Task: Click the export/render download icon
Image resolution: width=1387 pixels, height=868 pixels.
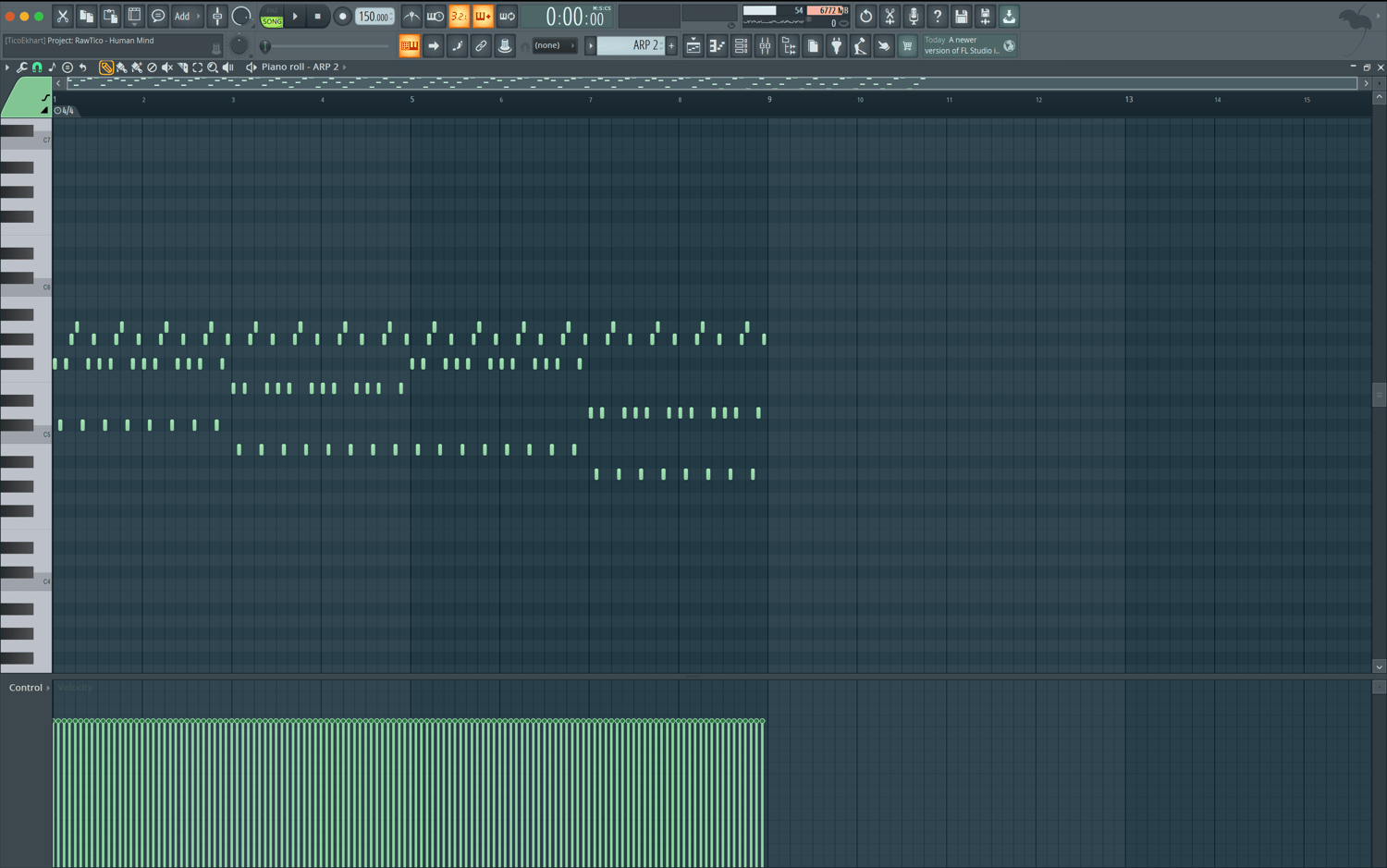Action: [x=1010, y=17]
